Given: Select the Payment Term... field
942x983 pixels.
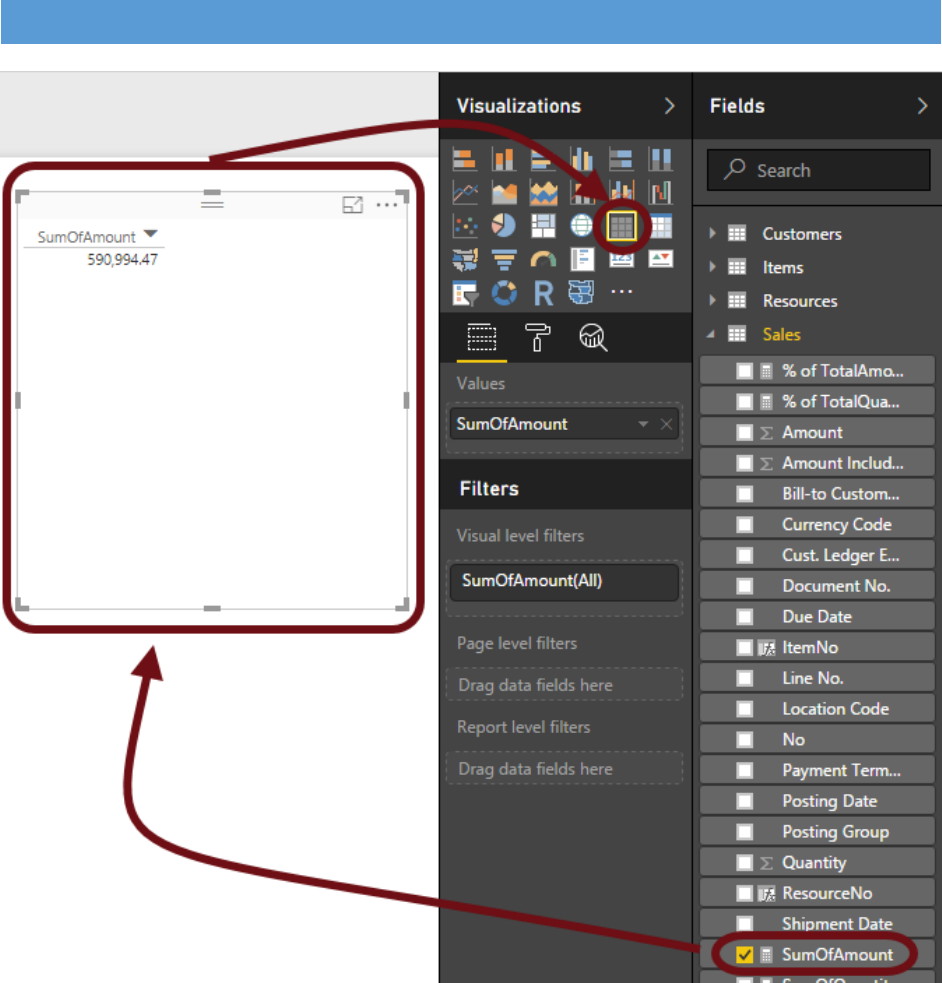Looking at the screenshot, I should point(817,770).
